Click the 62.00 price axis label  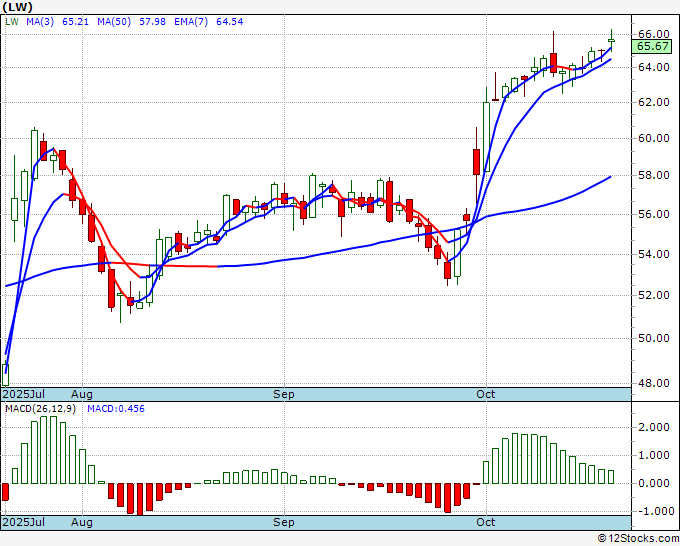click(654, 102)
